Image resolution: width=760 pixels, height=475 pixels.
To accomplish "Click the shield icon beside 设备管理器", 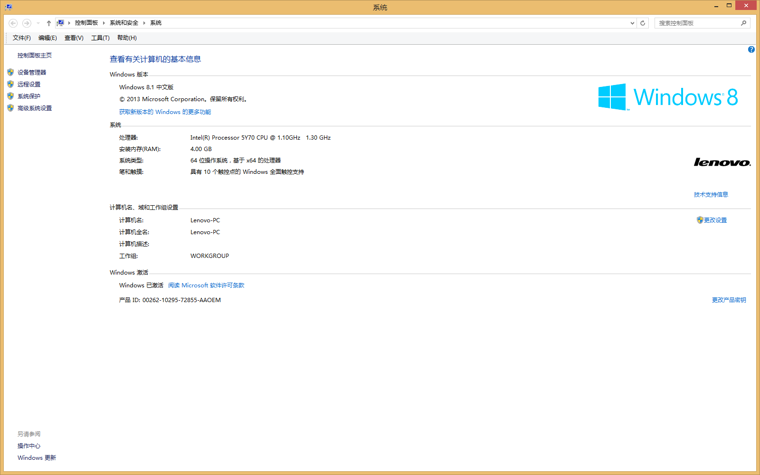I will tap(11, 72).
